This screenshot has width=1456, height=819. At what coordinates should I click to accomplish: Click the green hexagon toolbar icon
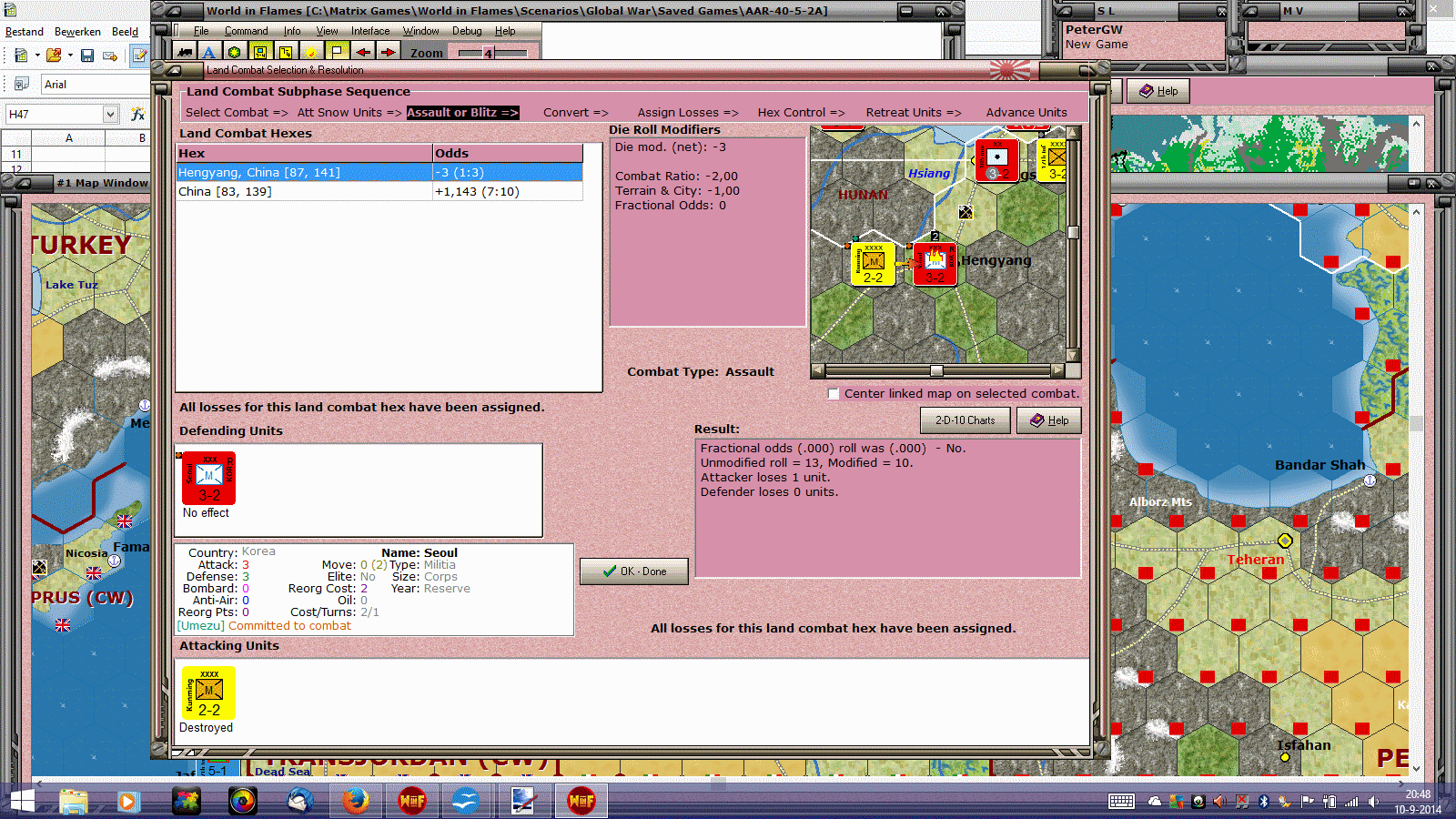point(235,53)
